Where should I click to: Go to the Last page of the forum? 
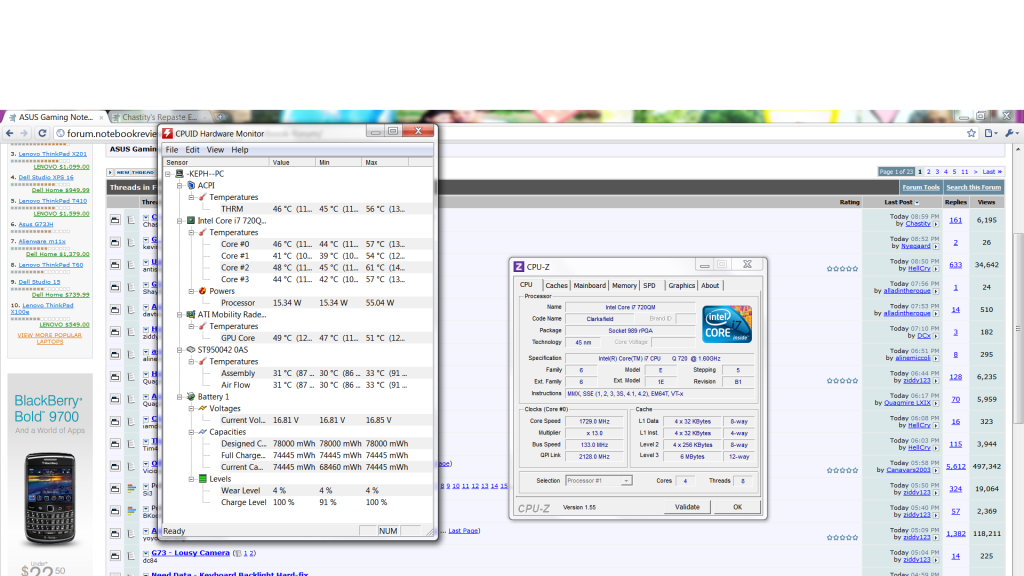tap(992, 172)
